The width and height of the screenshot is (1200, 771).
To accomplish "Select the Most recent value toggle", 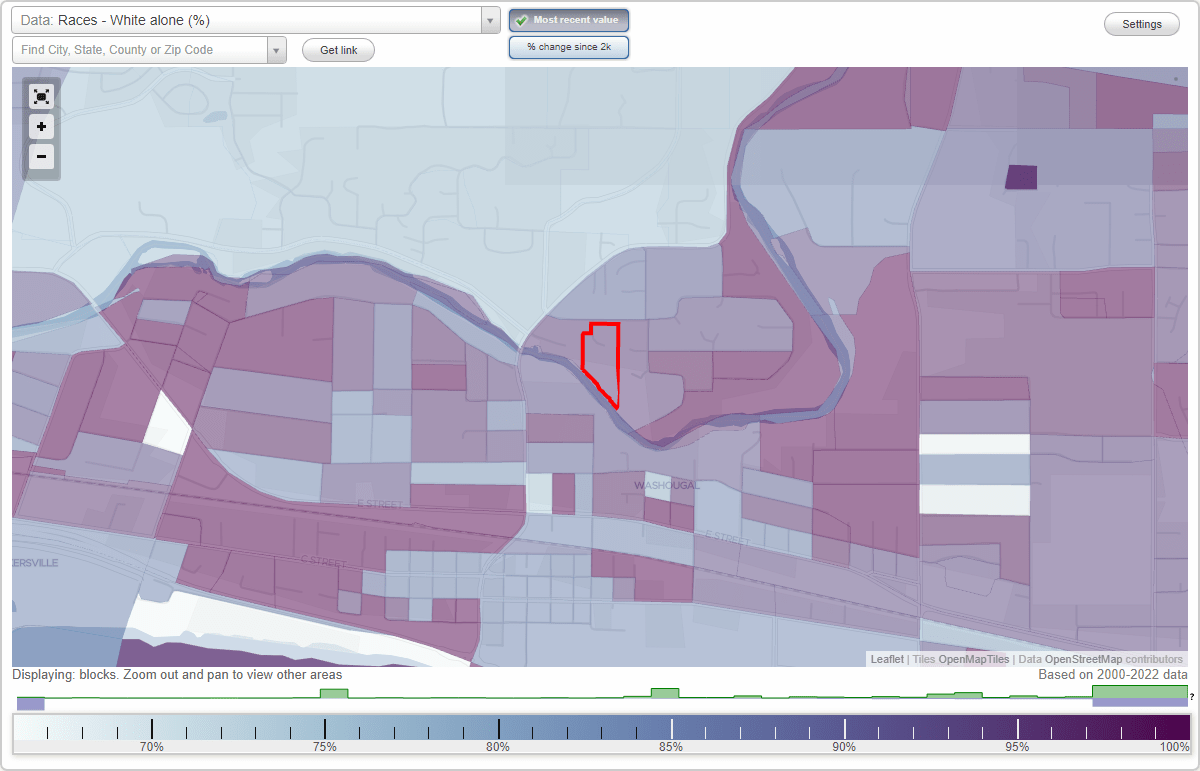I will (569, 20).
